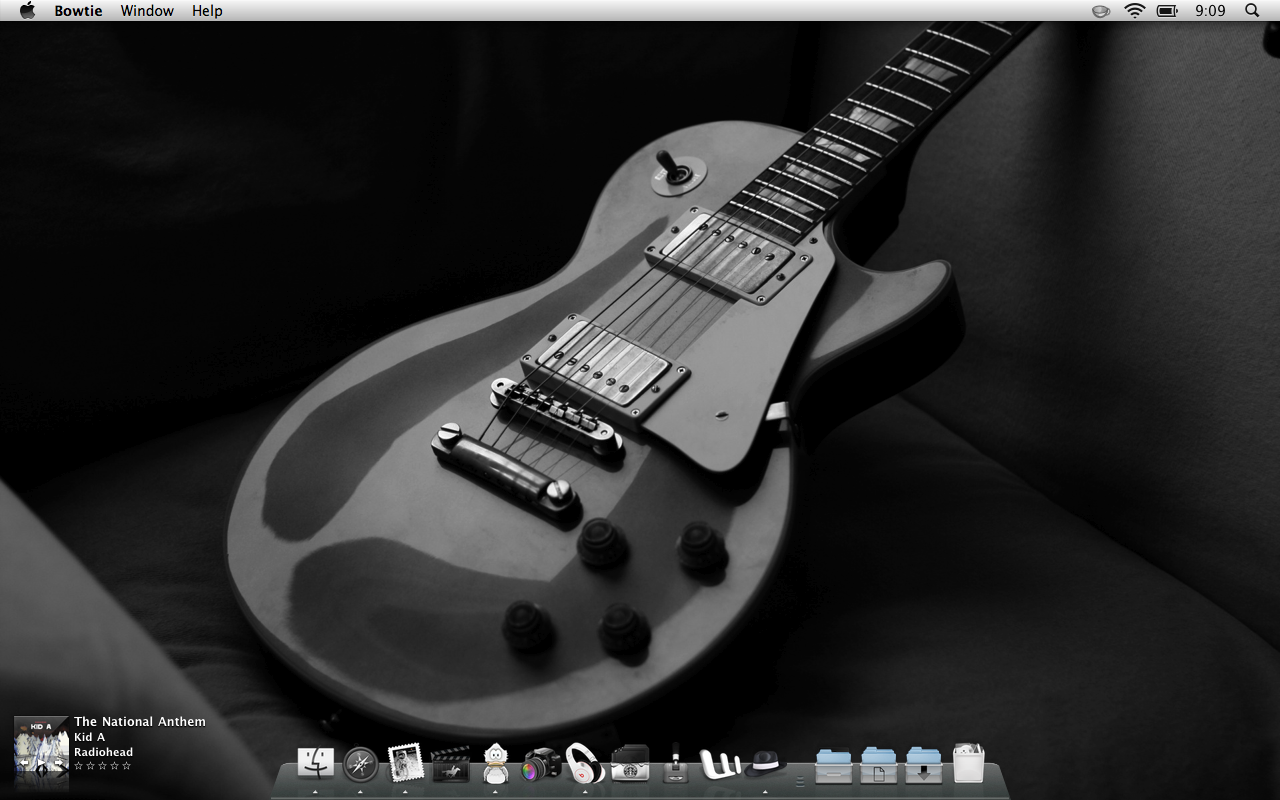Screen dimensions: 1280x800
Task: Open the Downloads folder stack in dock
Action: click(924, 765)
